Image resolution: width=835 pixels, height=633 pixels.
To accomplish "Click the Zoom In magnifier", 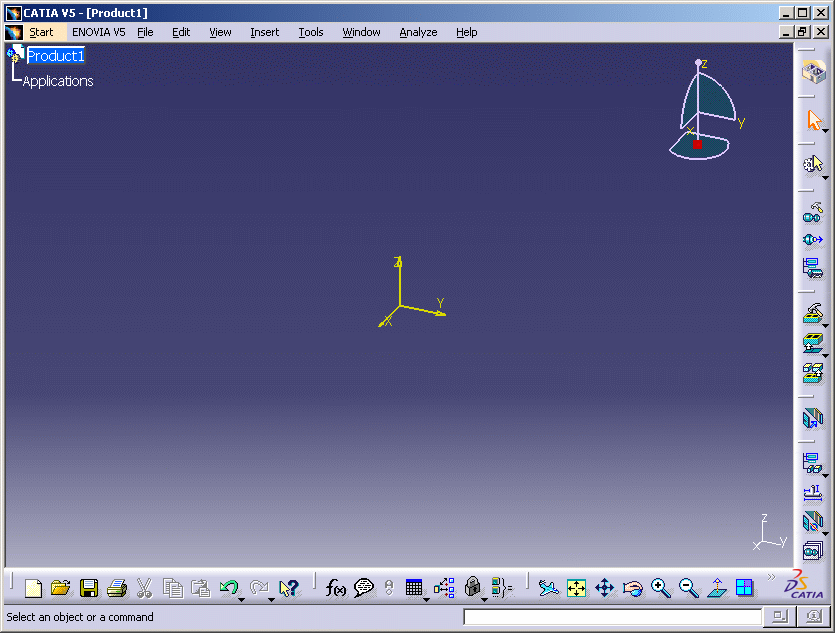I will 661,588.
